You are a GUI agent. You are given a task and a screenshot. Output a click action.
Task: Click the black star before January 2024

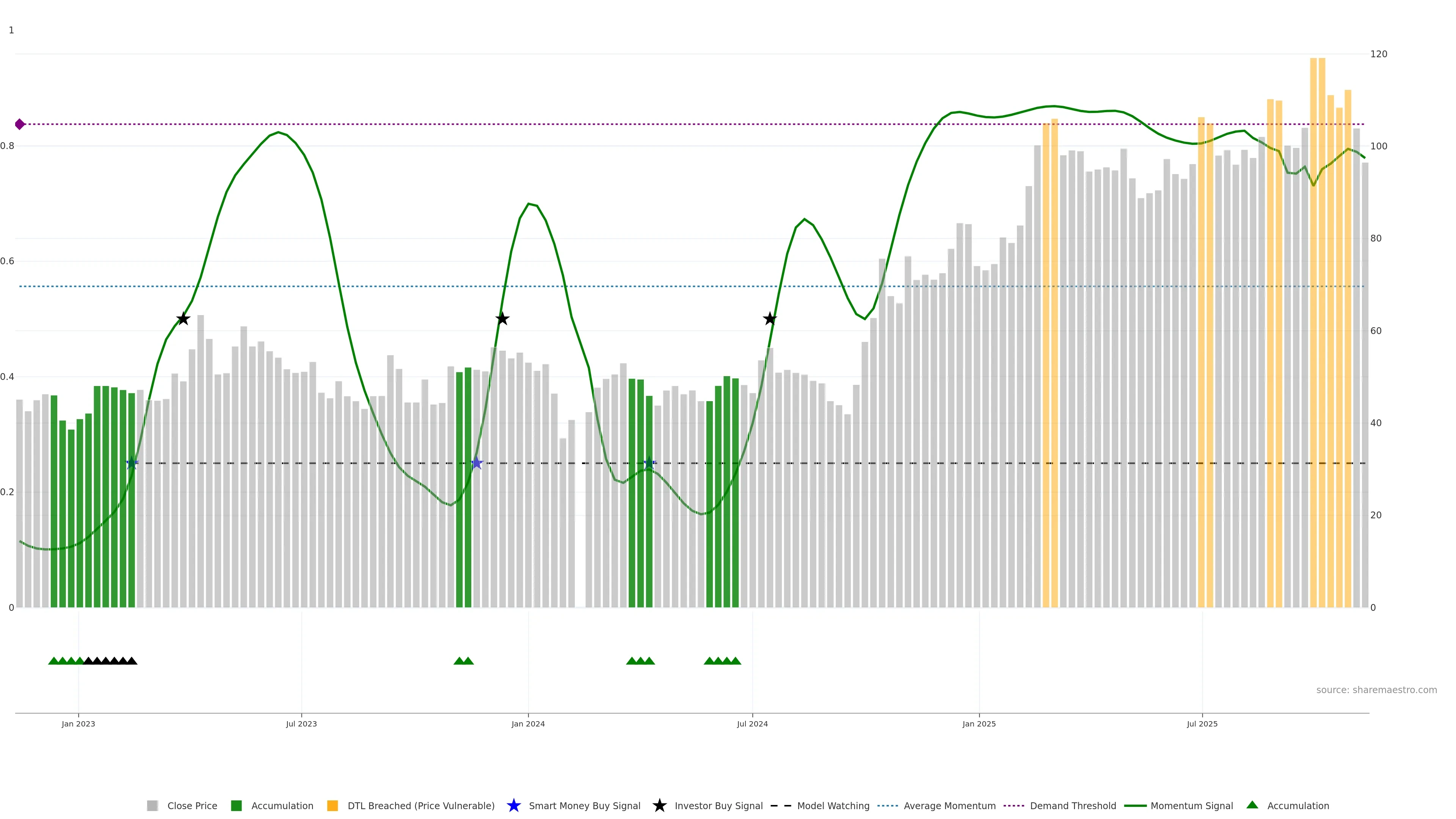click(502, 319)
